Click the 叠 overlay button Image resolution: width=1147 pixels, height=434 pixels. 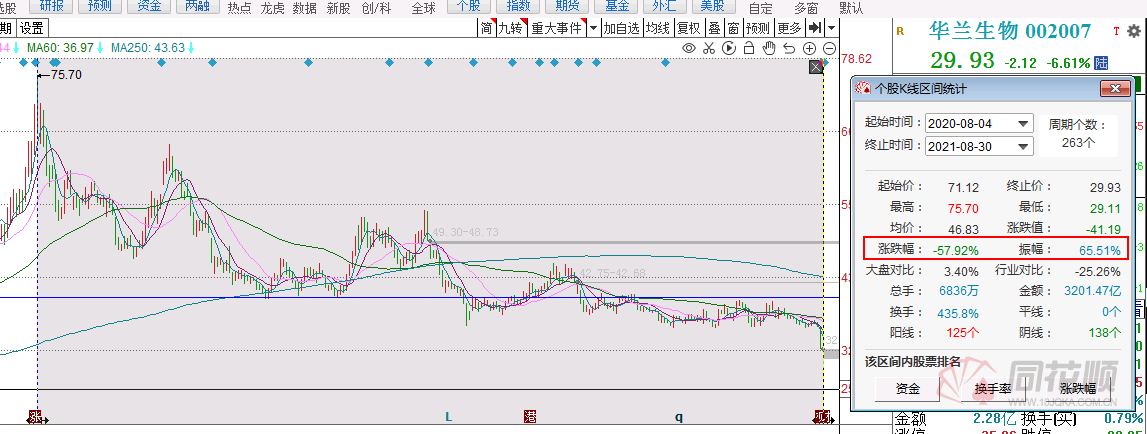click(x=714, y=29)
